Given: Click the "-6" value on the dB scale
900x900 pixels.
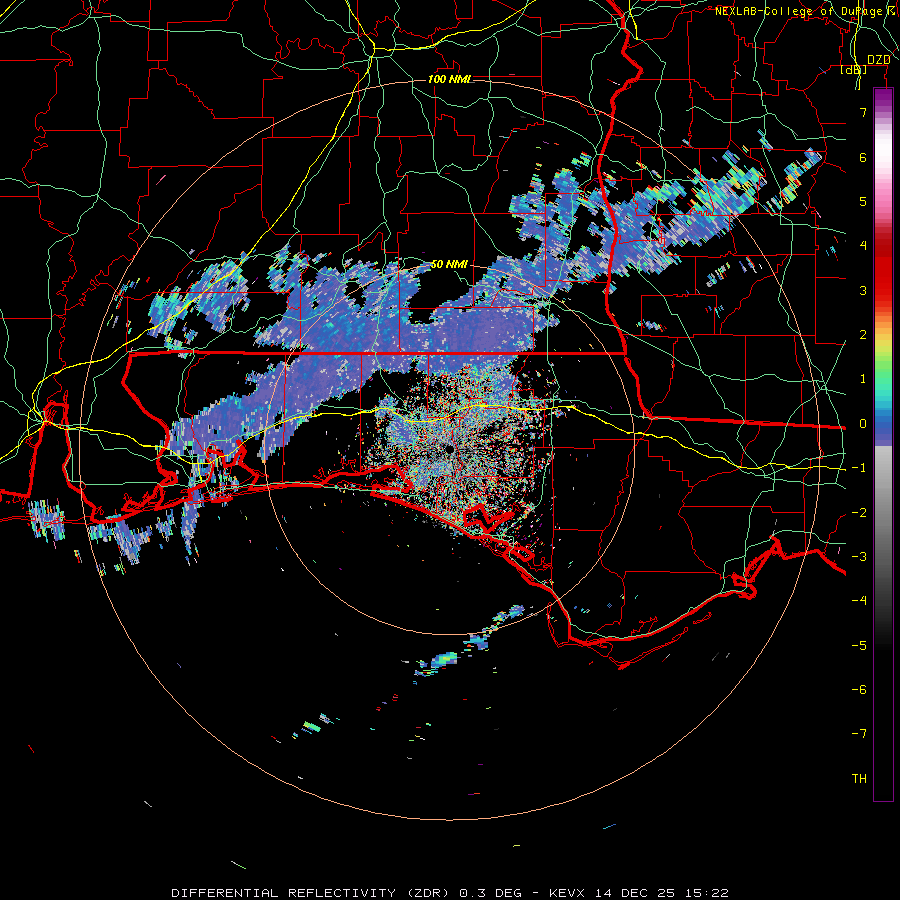Looking at the screenshot, I should 859,690.
